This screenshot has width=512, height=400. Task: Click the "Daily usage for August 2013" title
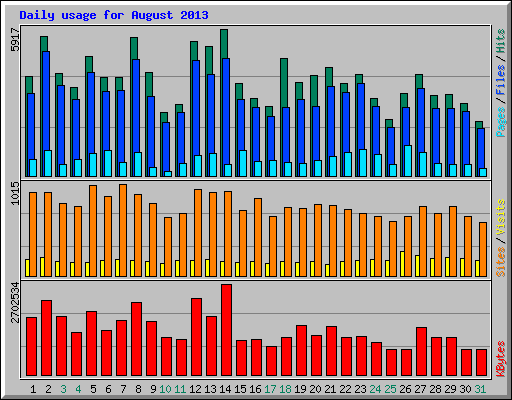coord(114,16)
